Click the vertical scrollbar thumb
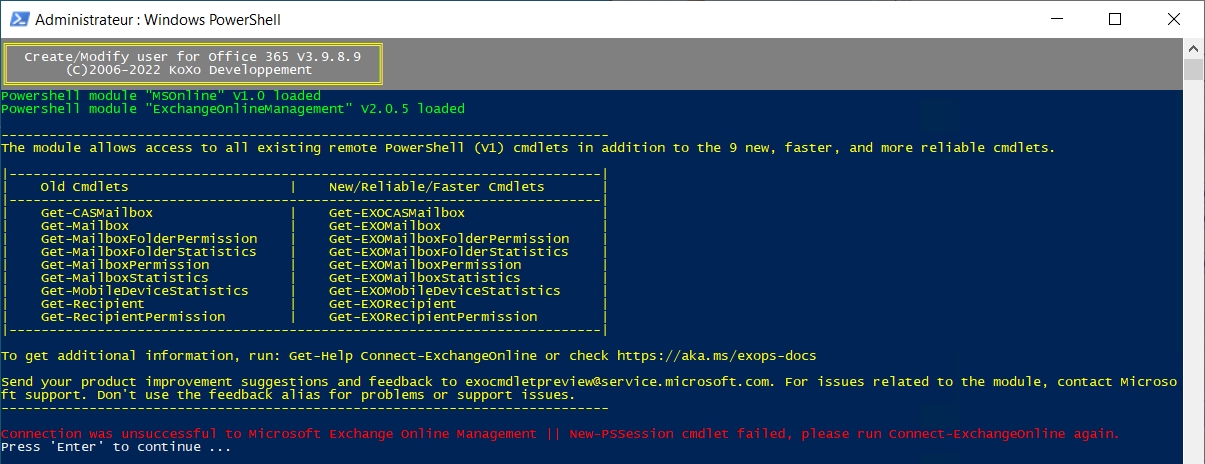Screen dimensions: 1205x464 [1192, 69]
